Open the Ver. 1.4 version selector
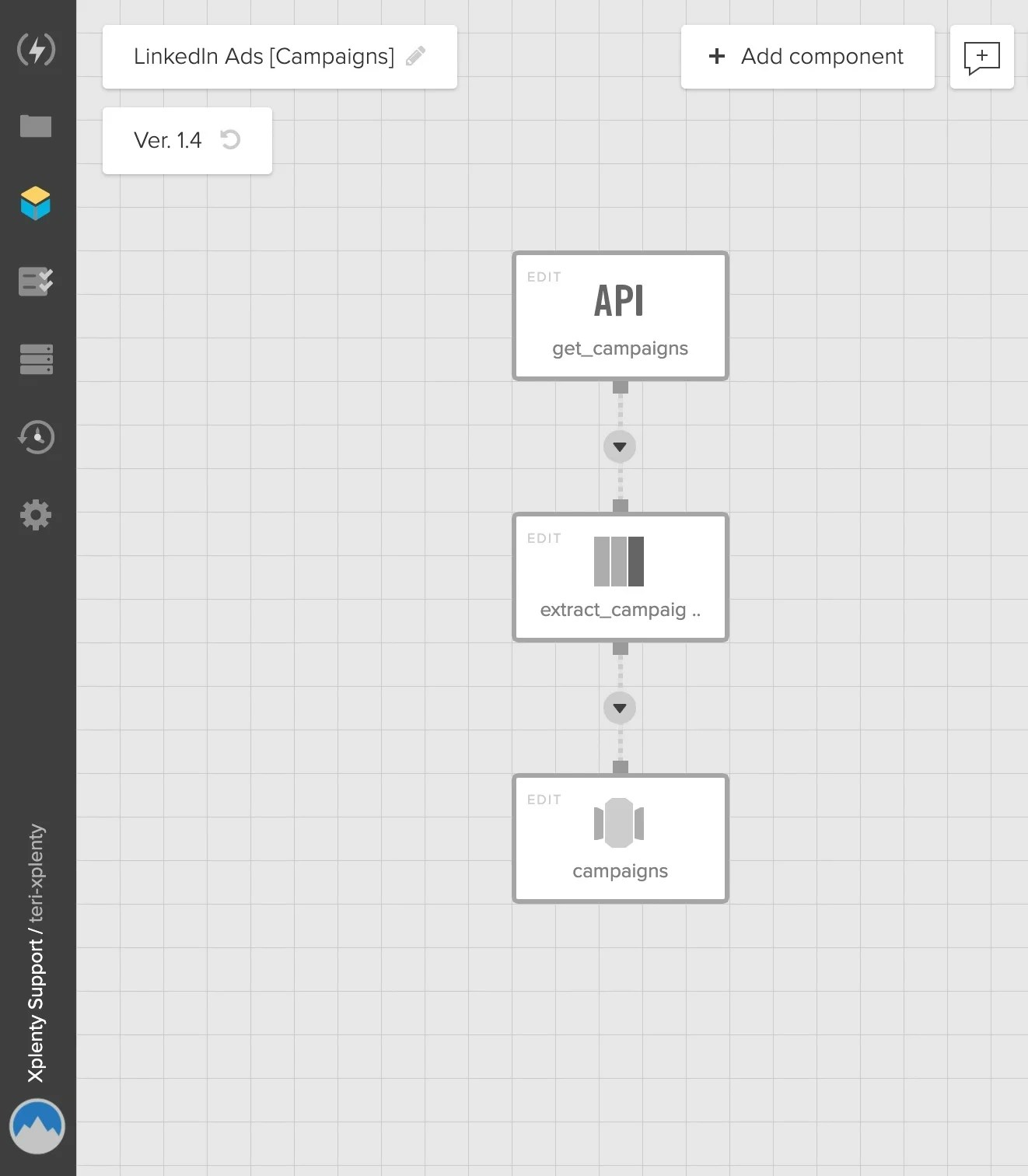Viewport: 1028px width, 1176px height. [x=168, y=141]
